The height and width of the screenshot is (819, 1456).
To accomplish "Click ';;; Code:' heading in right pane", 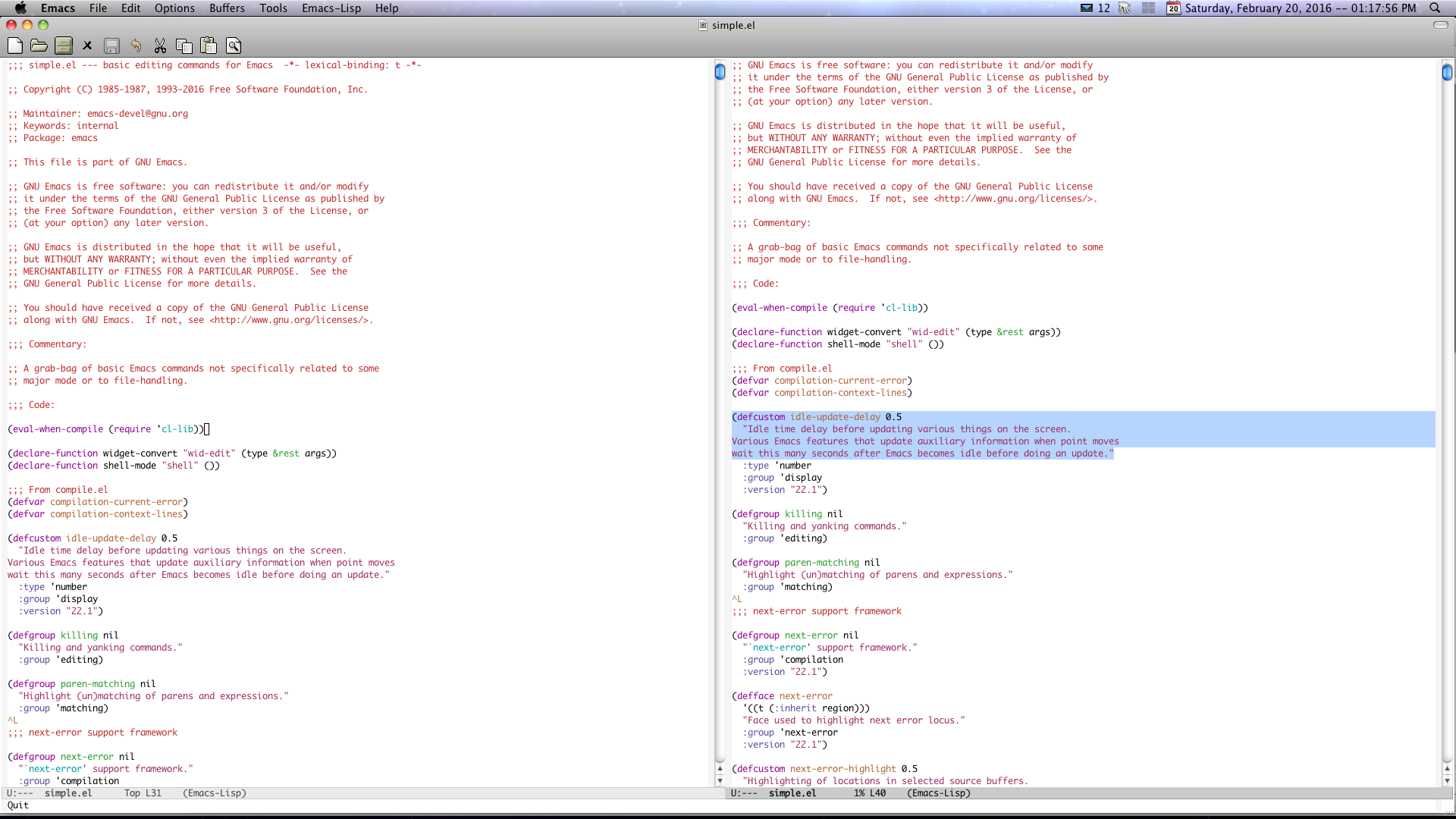I will tap(755, 284).
